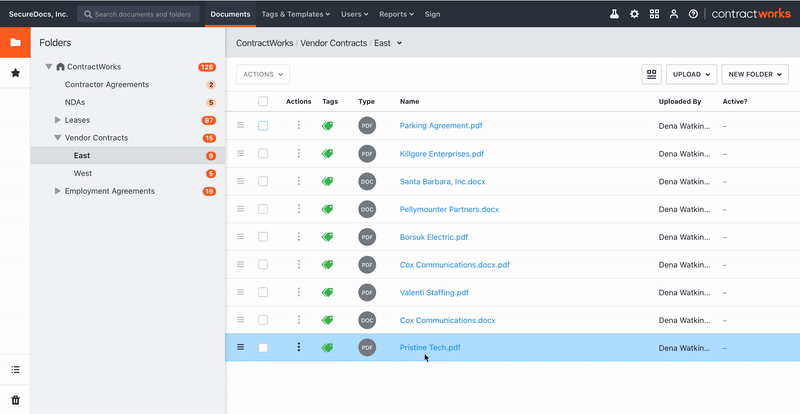Image resolution: width=800 pixels, height=414 pixels.
Task: Open actions menu for Pellymounter Partners.docx
Action: [298, 209]
